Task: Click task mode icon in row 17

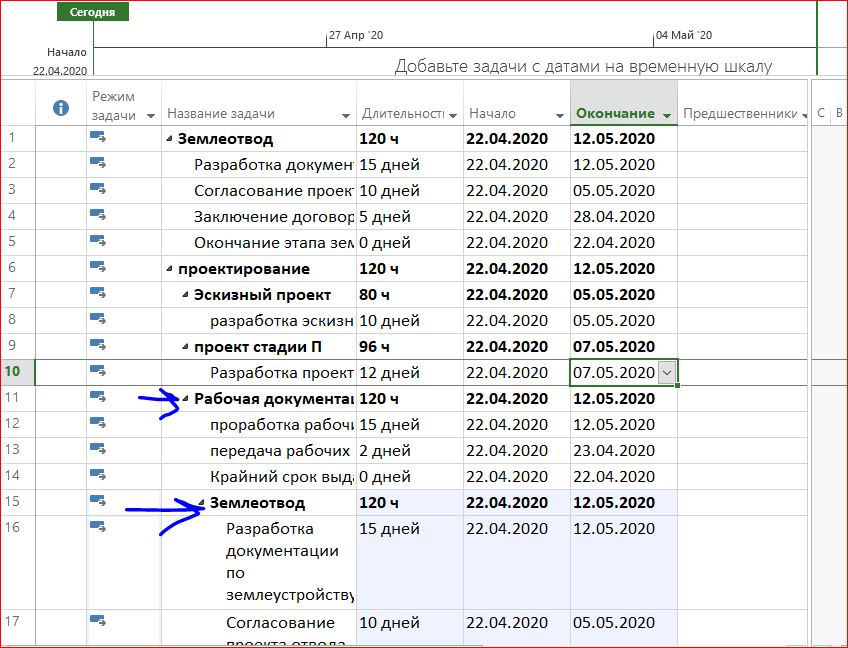Action: [x=98, y=621]
